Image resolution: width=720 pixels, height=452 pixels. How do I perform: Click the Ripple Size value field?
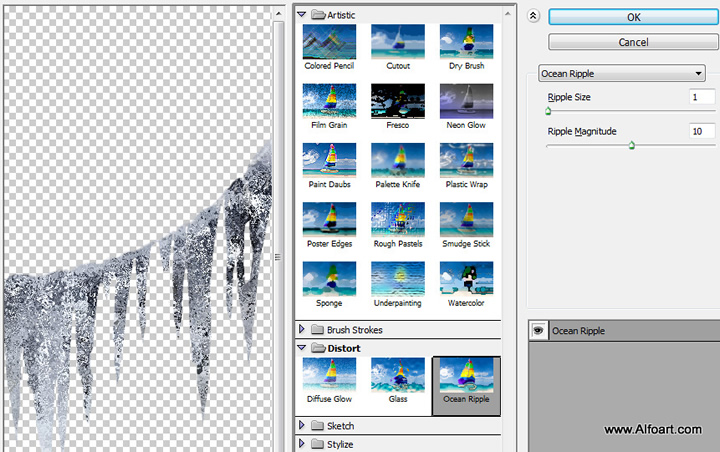701,97
